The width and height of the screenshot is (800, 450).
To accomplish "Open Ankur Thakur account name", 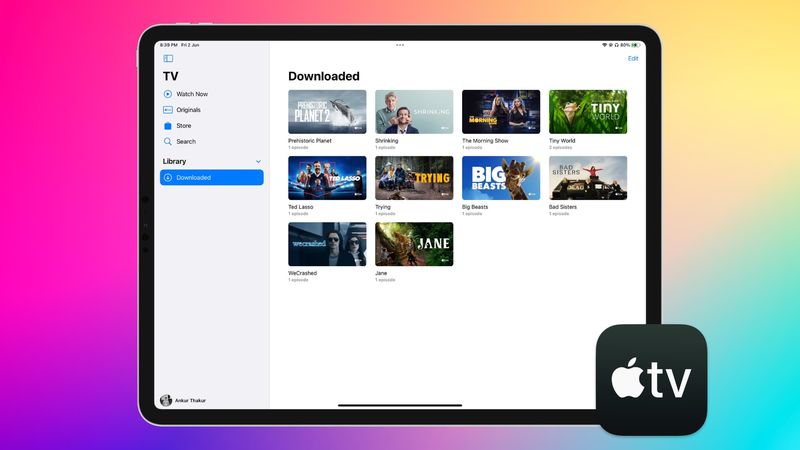I will point(190,401).
